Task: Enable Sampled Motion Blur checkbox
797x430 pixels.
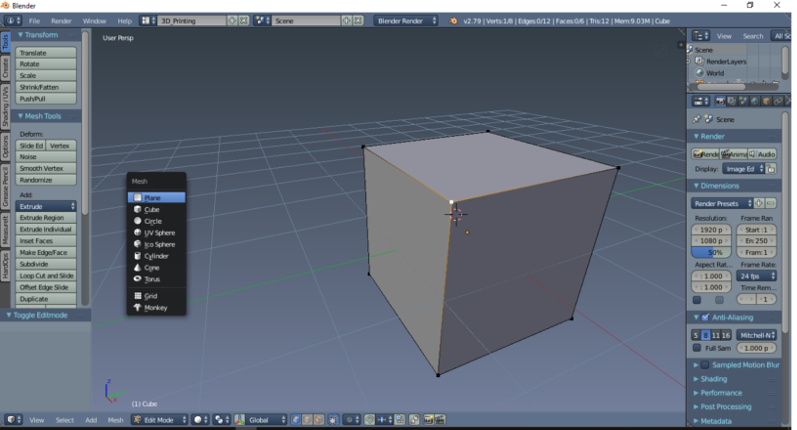Action: [x=705, y=365]
